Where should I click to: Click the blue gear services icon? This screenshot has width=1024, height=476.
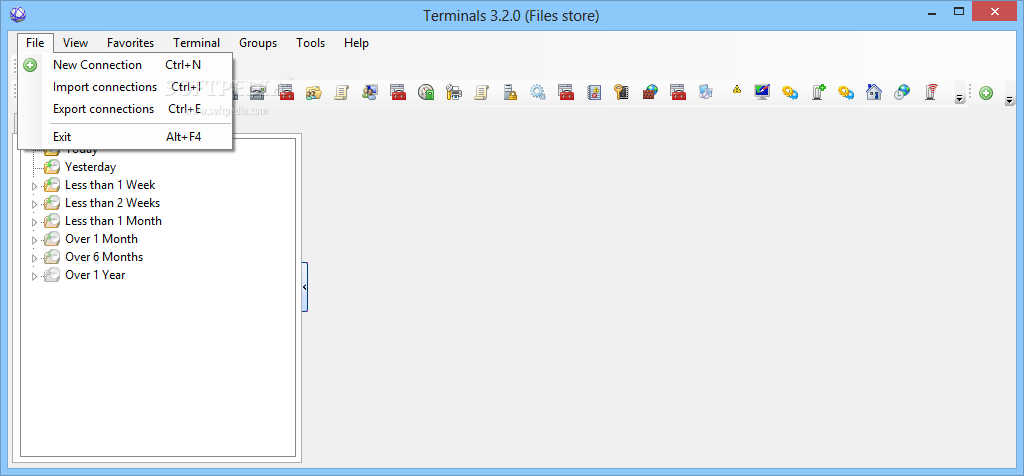[538, 92]
